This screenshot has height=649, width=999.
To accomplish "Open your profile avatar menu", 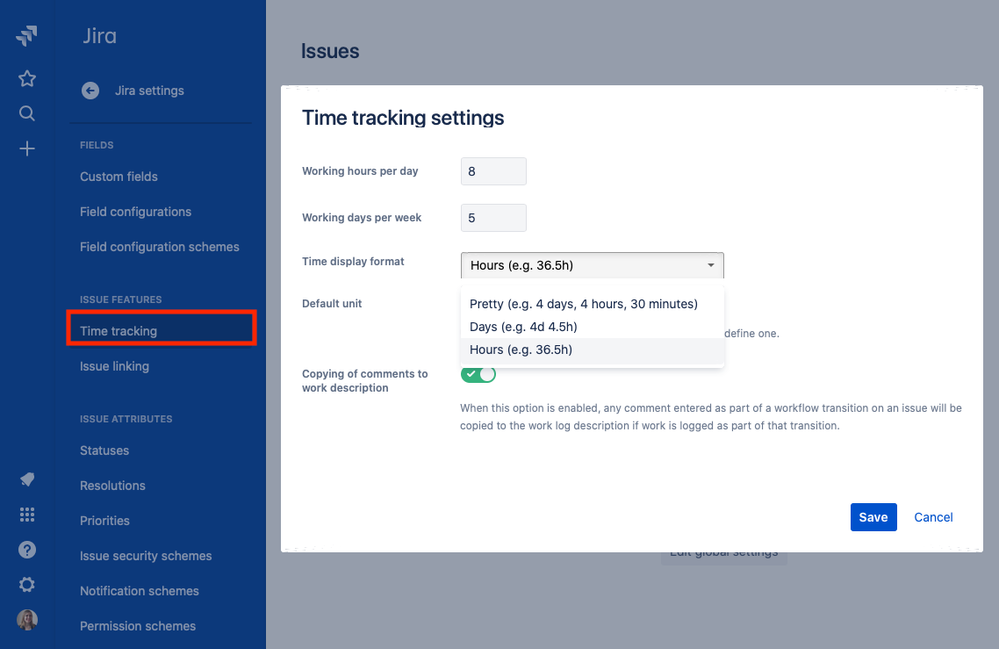I will click(x=26, y=620).
